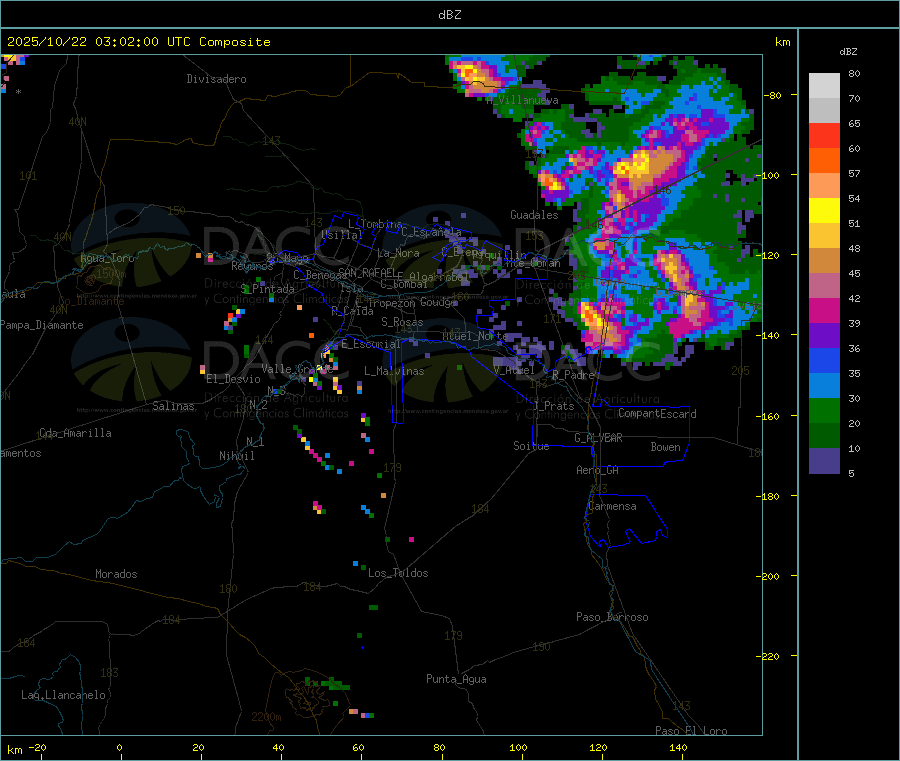
Task: Select the Salinas label on the map
Action: click(x=174, y=406)
